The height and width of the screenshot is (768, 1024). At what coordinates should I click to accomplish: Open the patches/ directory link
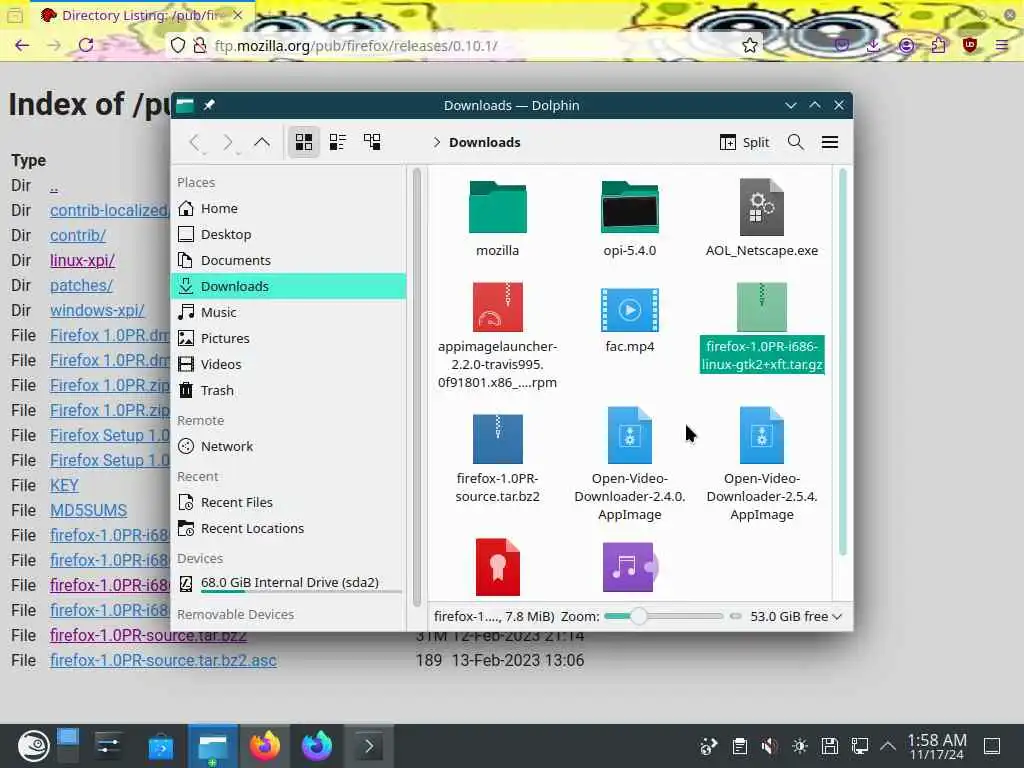[81, 285]
